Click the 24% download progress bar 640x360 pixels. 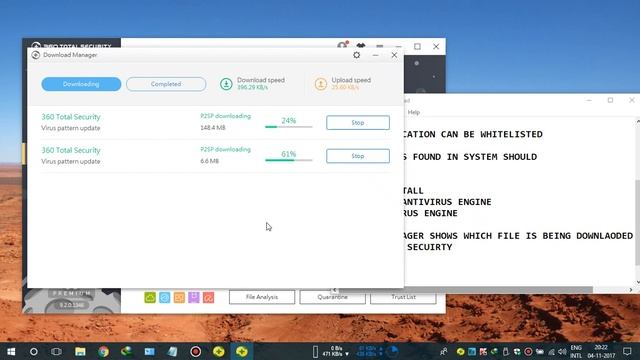click(x=289, y=127)
